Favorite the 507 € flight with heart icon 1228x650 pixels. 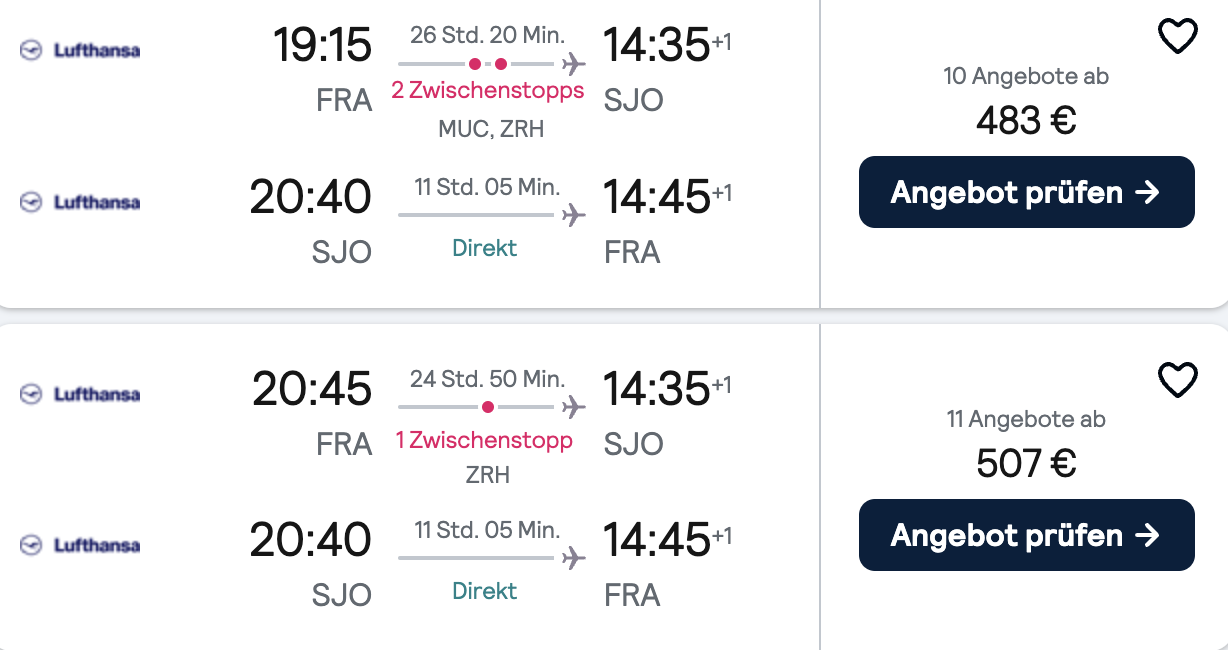coord(1177,380)
